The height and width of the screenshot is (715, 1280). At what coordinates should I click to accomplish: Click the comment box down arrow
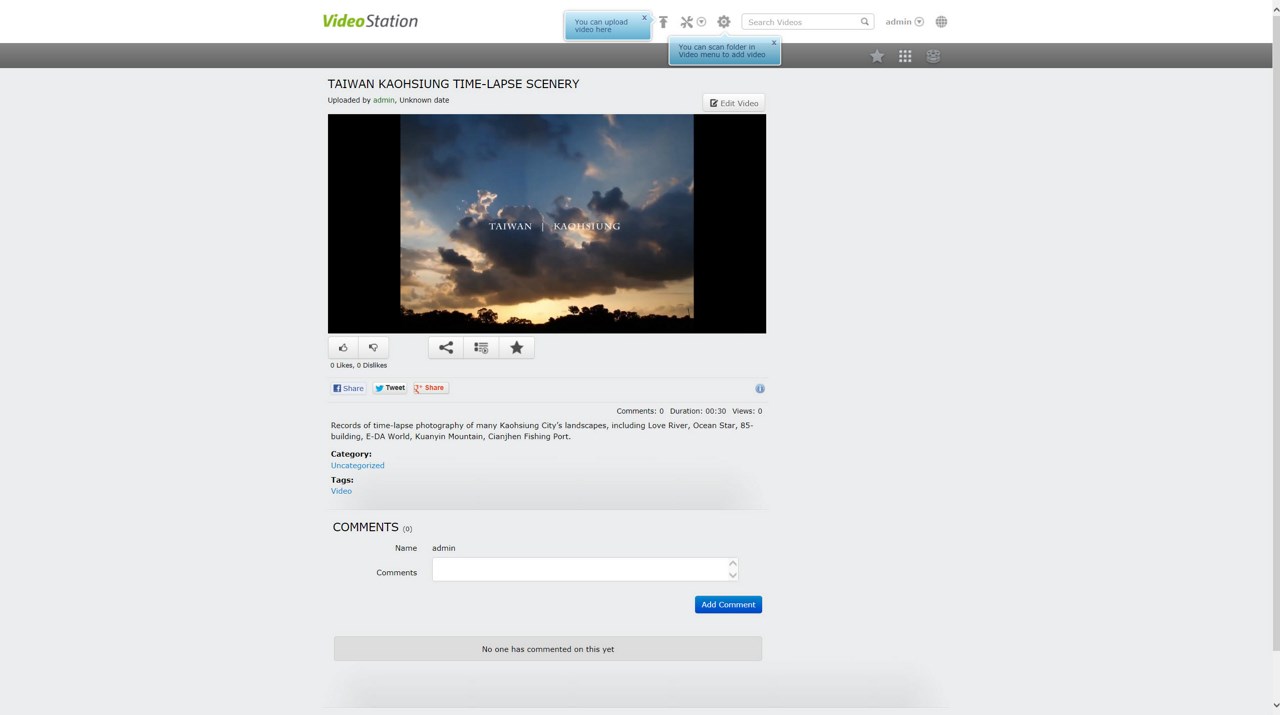tap(733, 575)
